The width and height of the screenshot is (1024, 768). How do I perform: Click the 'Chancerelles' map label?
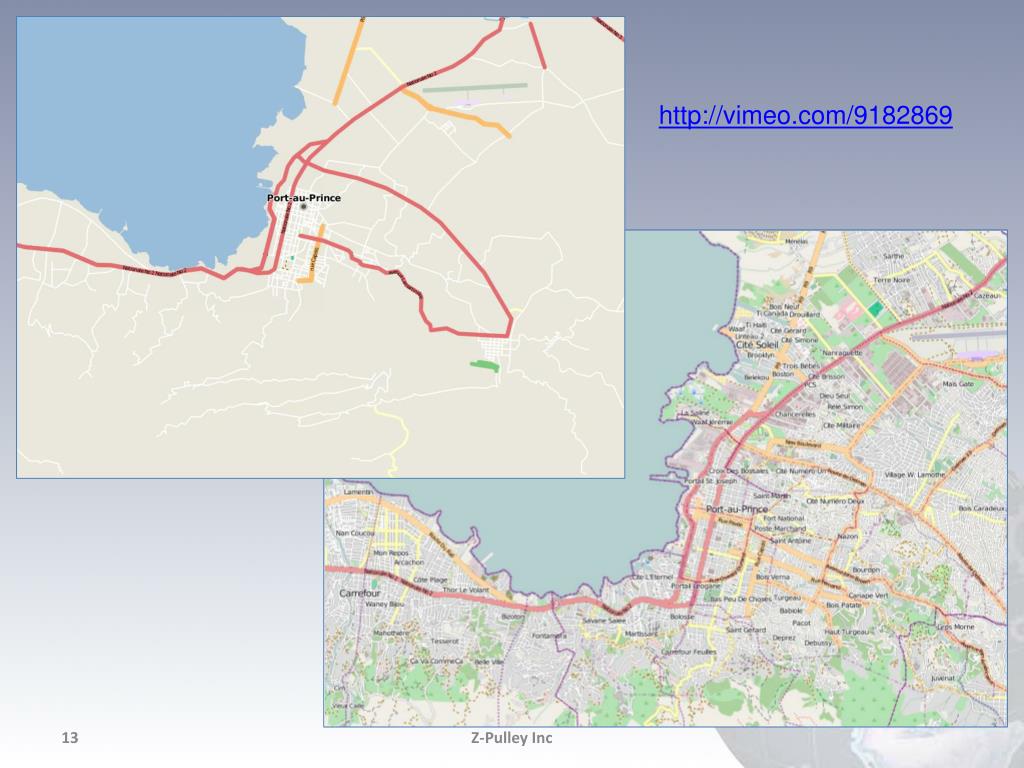tap(795, 414)
